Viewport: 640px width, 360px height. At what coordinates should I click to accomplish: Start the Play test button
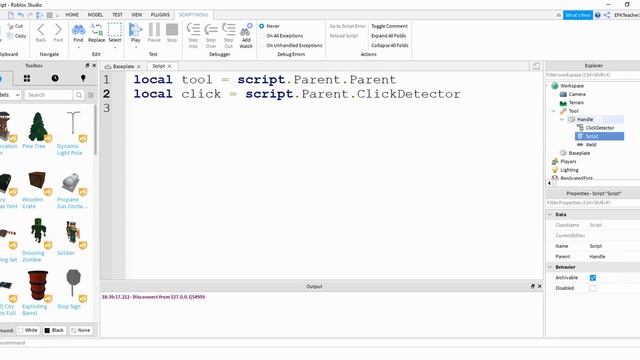click(x=136, y=29)
